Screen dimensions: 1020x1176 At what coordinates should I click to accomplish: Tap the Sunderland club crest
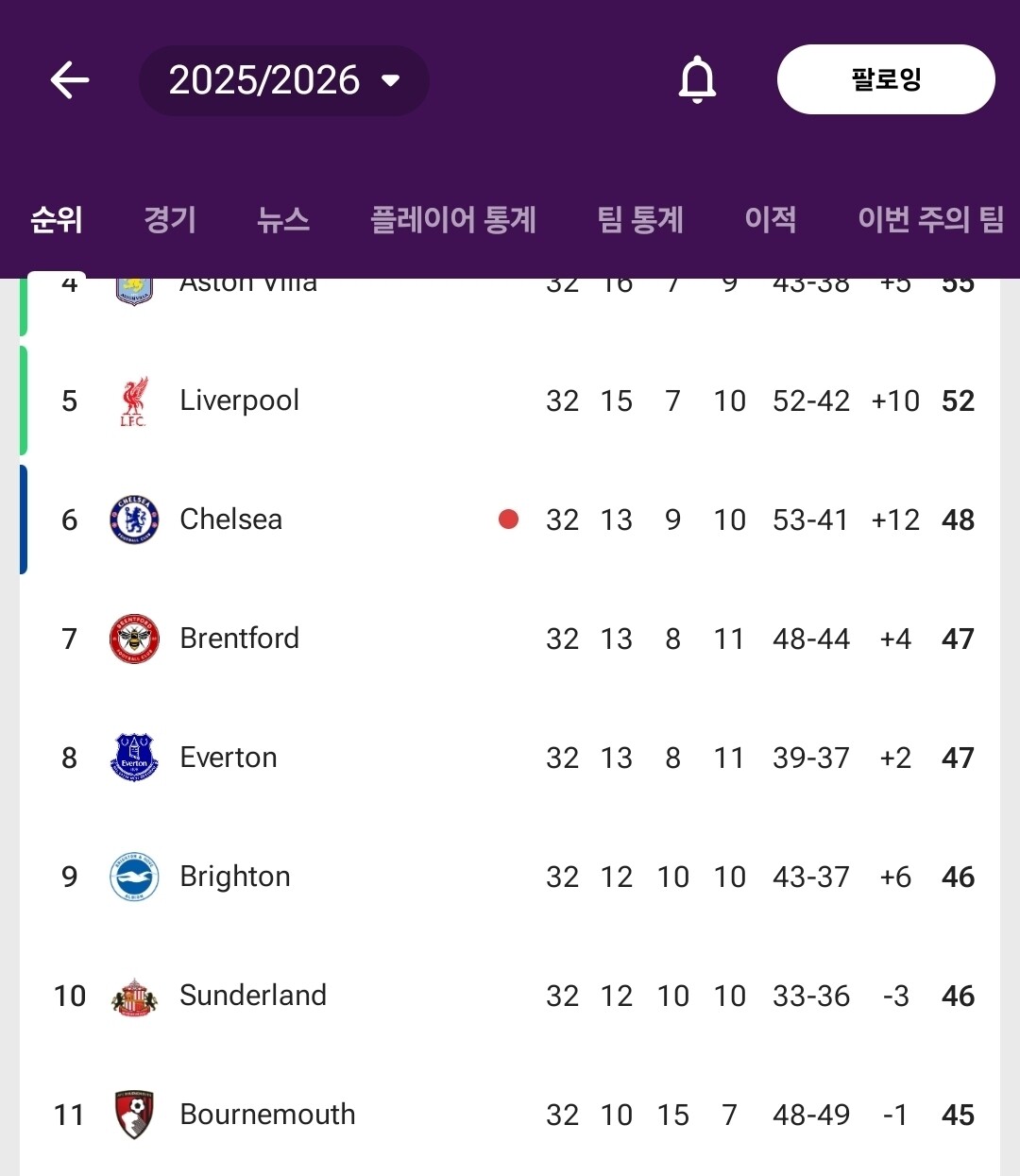(x=134, y=996)
